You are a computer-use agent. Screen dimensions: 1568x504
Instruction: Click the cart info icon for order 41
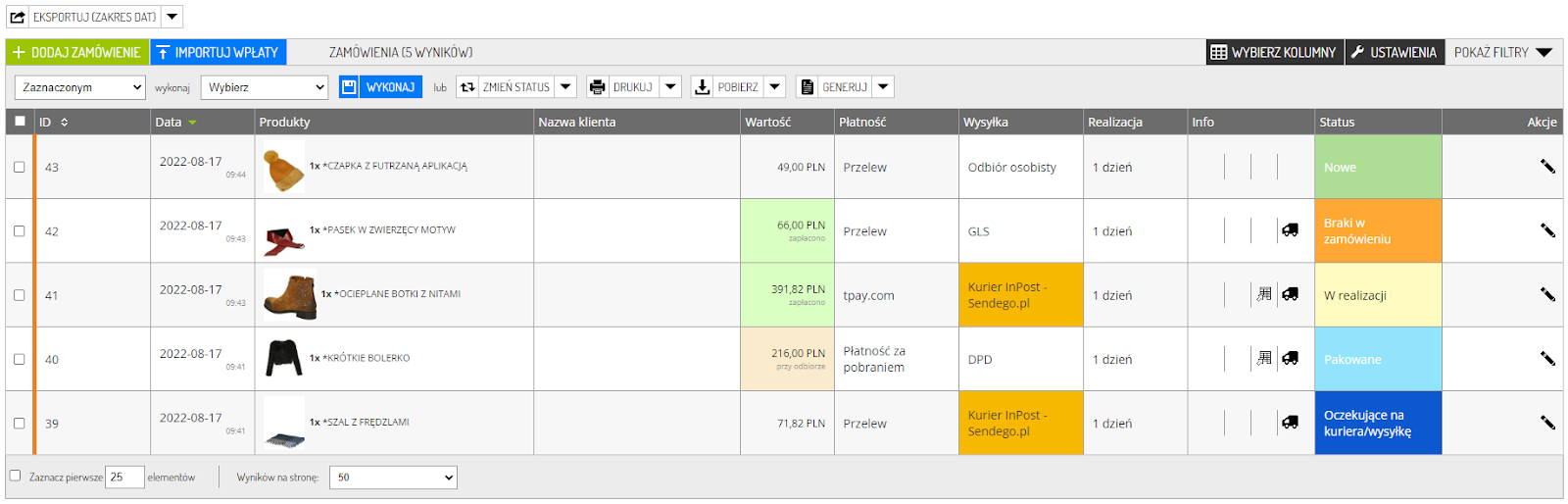[1264, 294]
